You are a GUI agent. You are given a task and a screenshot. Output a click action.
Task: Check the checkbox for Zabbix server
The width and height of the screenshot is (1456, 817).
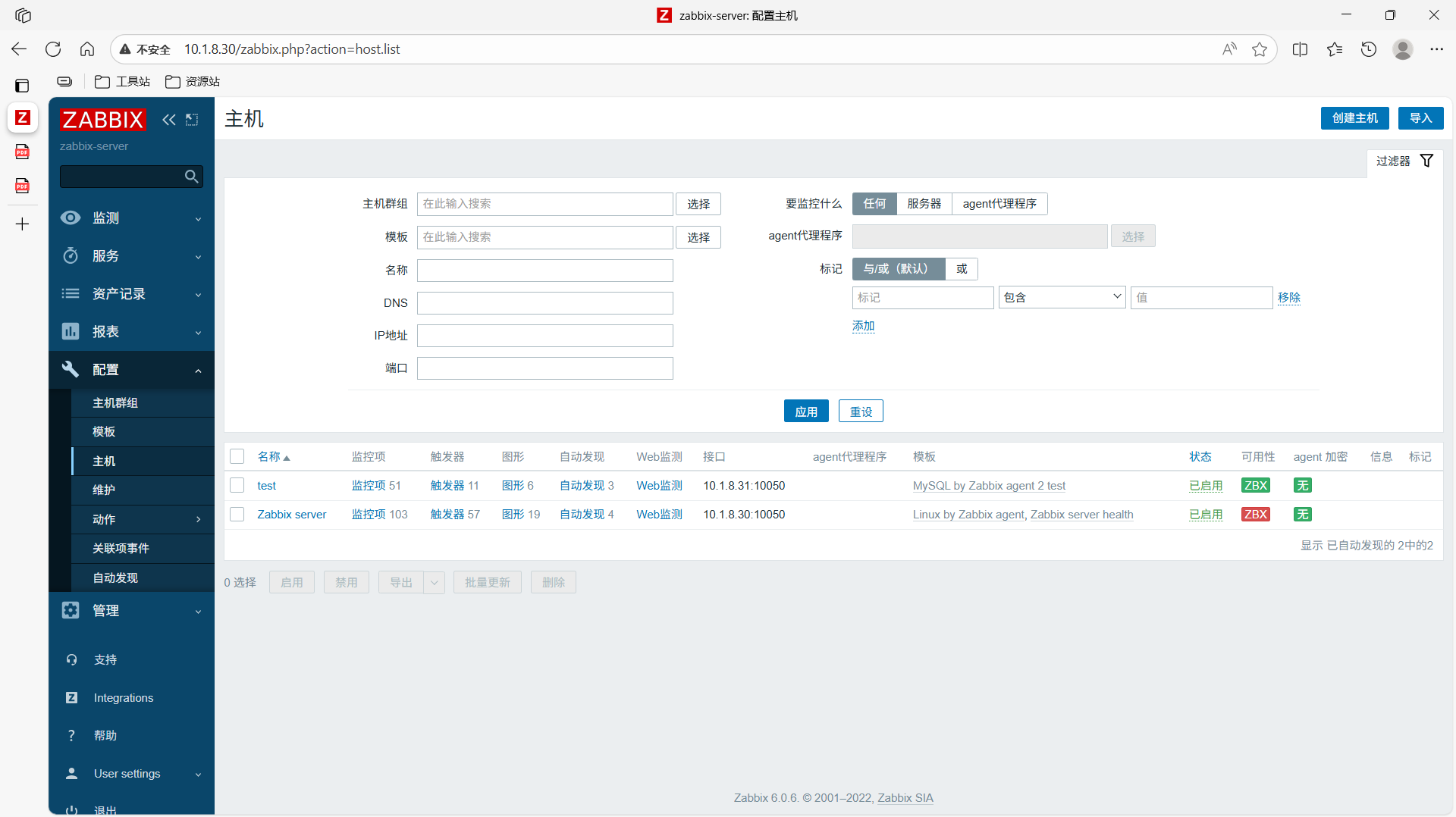pyautogui.click(x=237, y=514)
